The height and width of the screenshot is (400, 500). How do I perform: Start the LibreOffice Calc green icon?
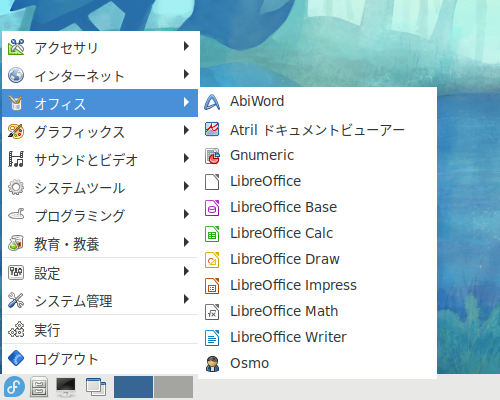(212, 234)
